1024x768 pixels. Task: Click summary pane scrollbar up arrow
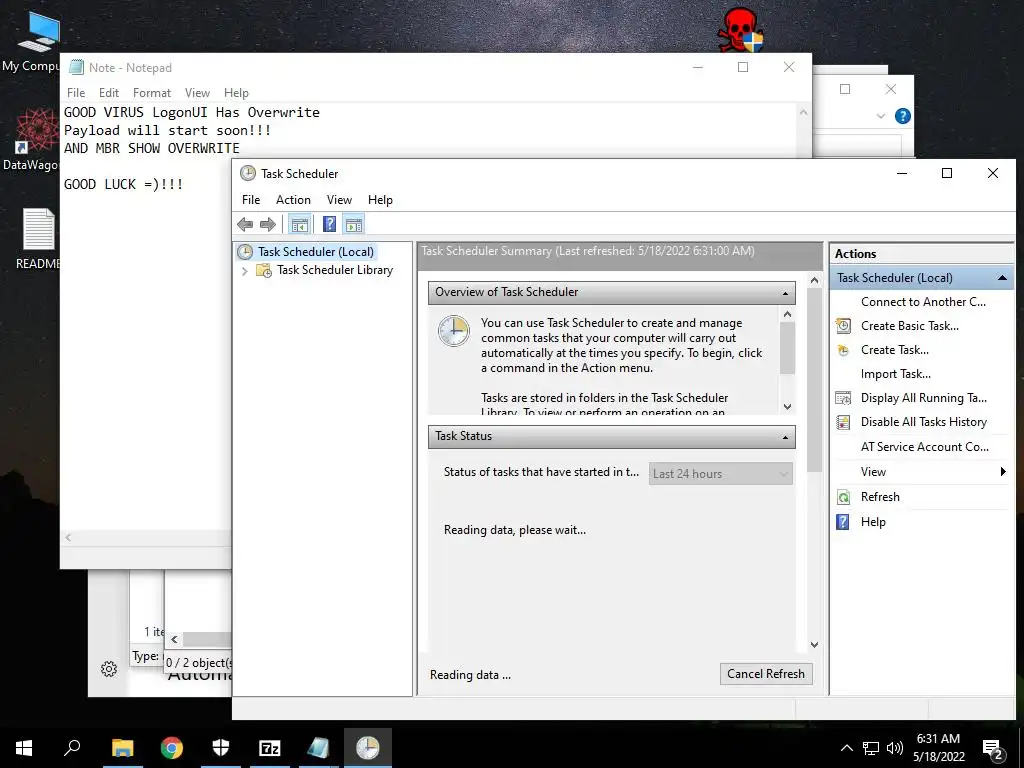point(814,280)
